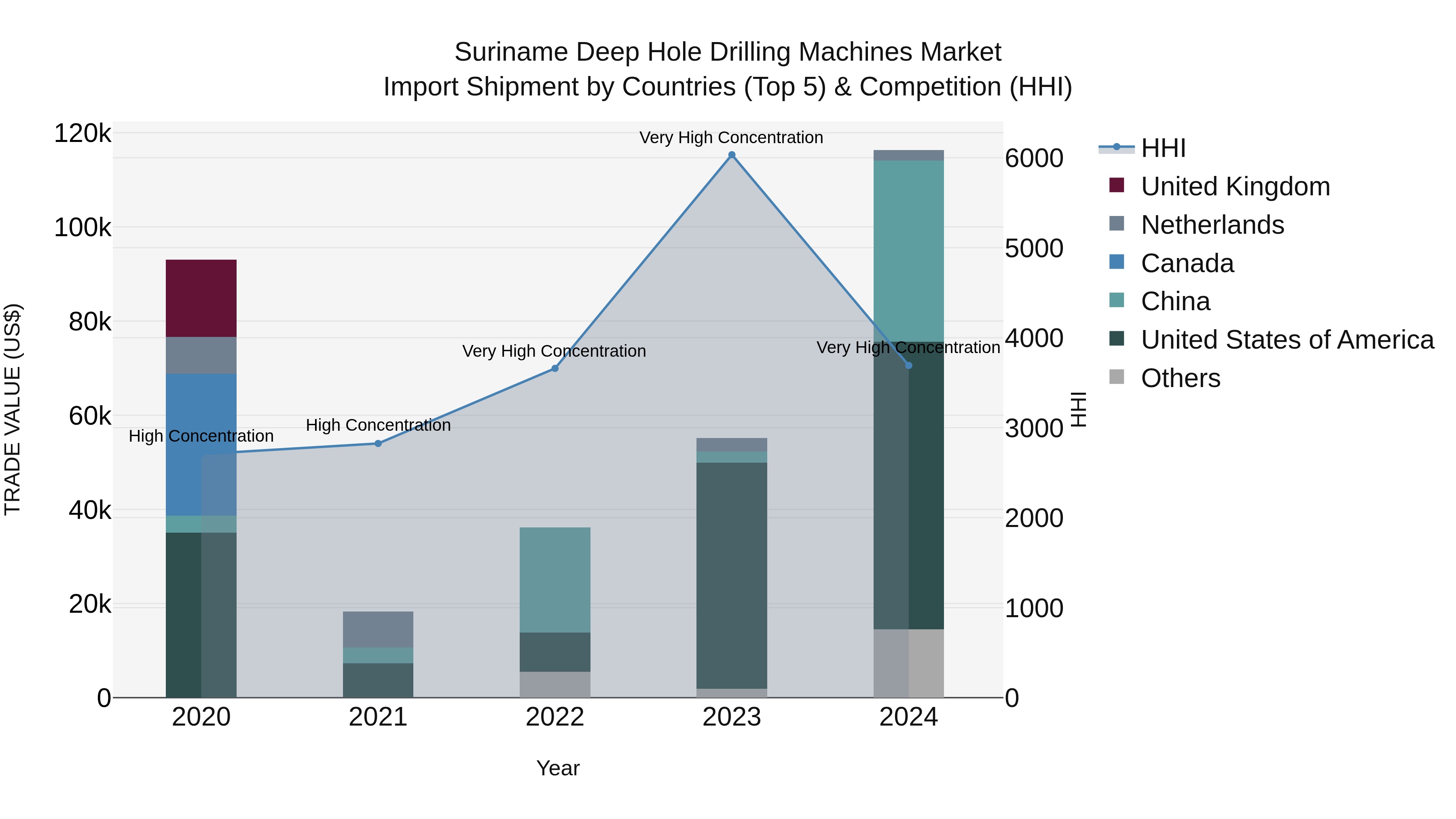Viewport: 1456px width, 819px height.
Task: Click the HHI line marker for 2022
Action: [554, 368]
